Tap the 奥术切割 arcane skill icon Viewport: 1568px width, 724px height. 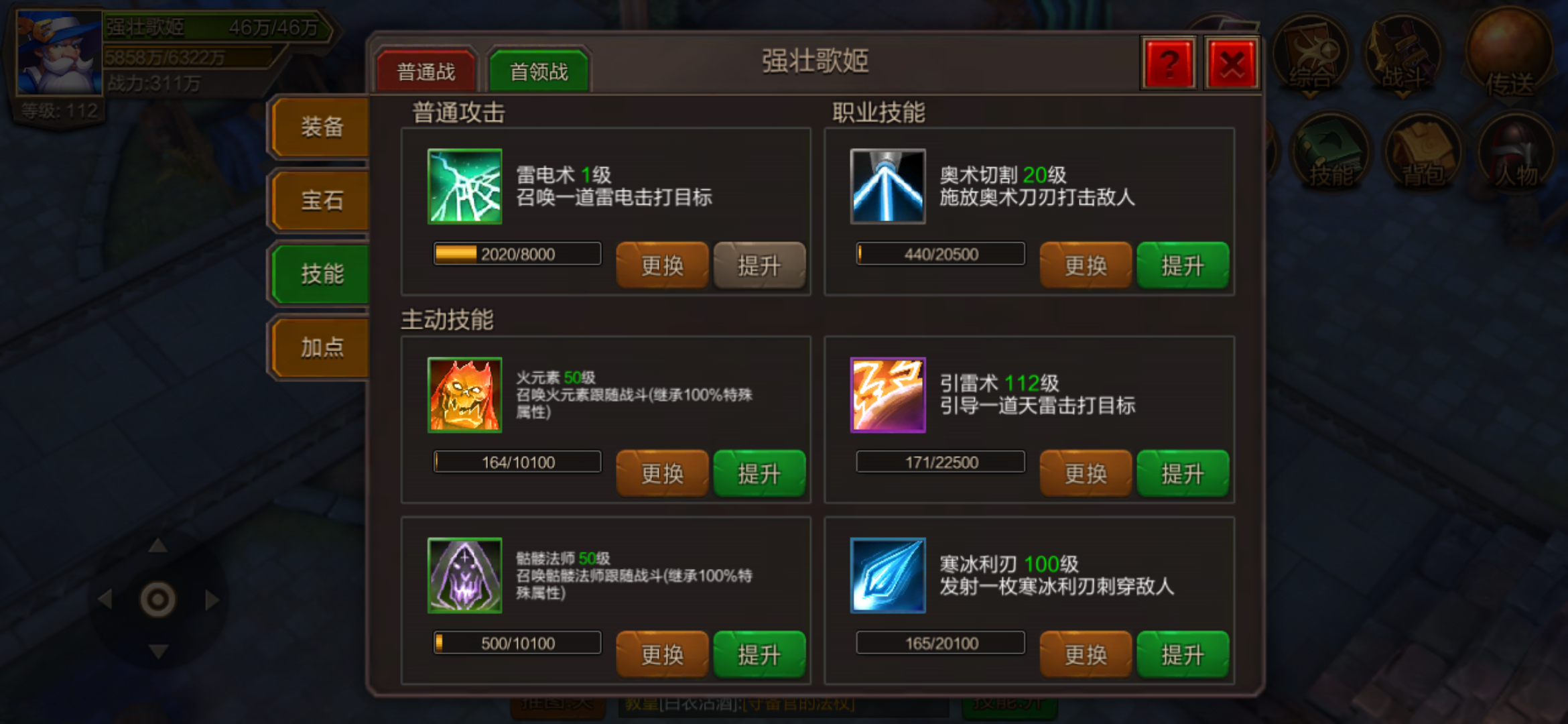(888, 186)
